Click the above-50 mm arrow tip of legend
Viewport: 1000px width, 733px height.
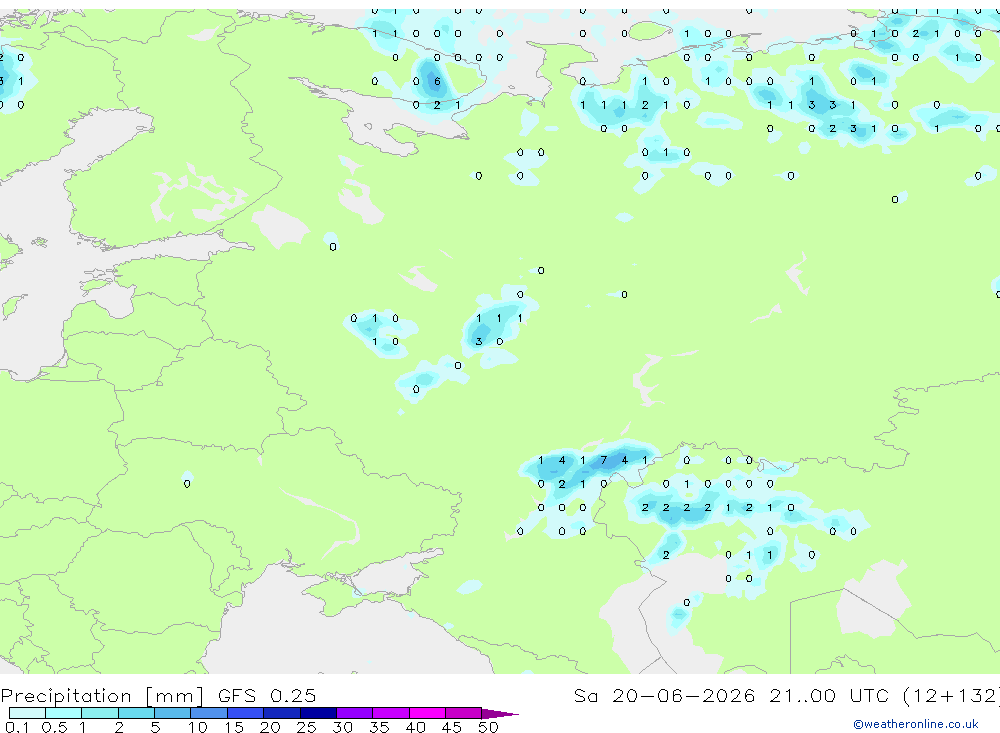(500, 713)
